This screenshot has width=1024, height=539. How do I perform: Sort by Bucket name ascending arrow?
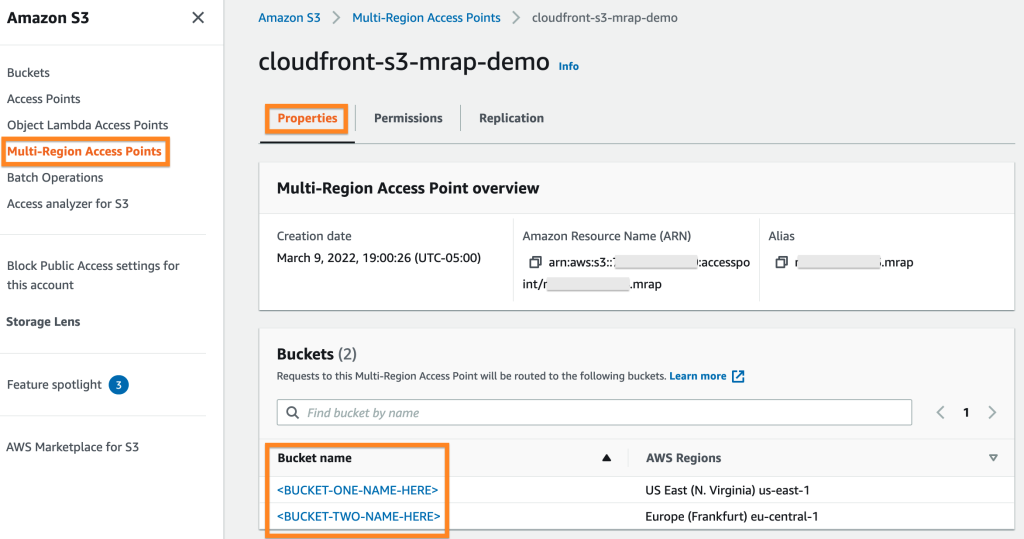[x=606, y=458]
